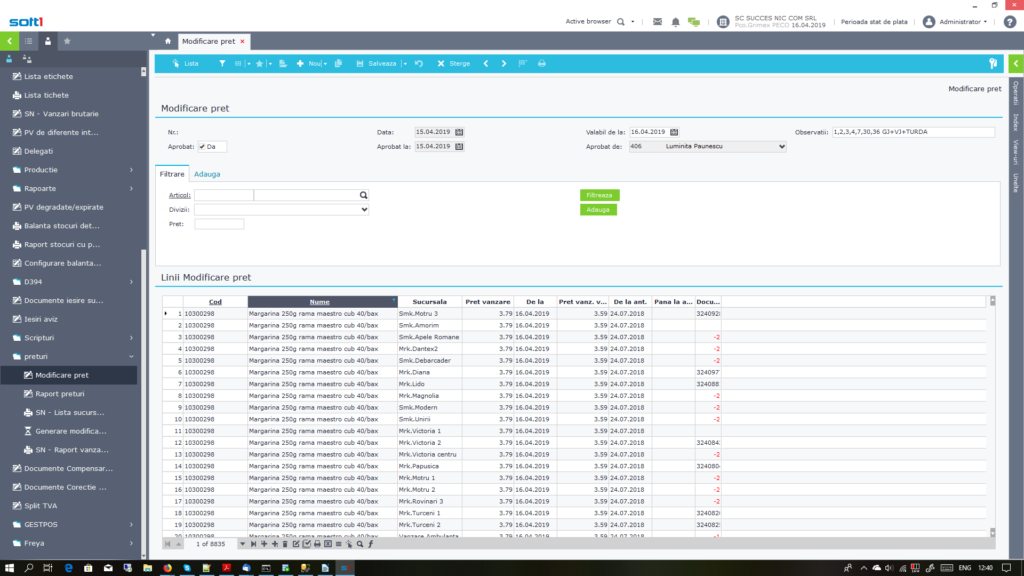
Task: Click the Salveaza button
Action: click(376, 63)
